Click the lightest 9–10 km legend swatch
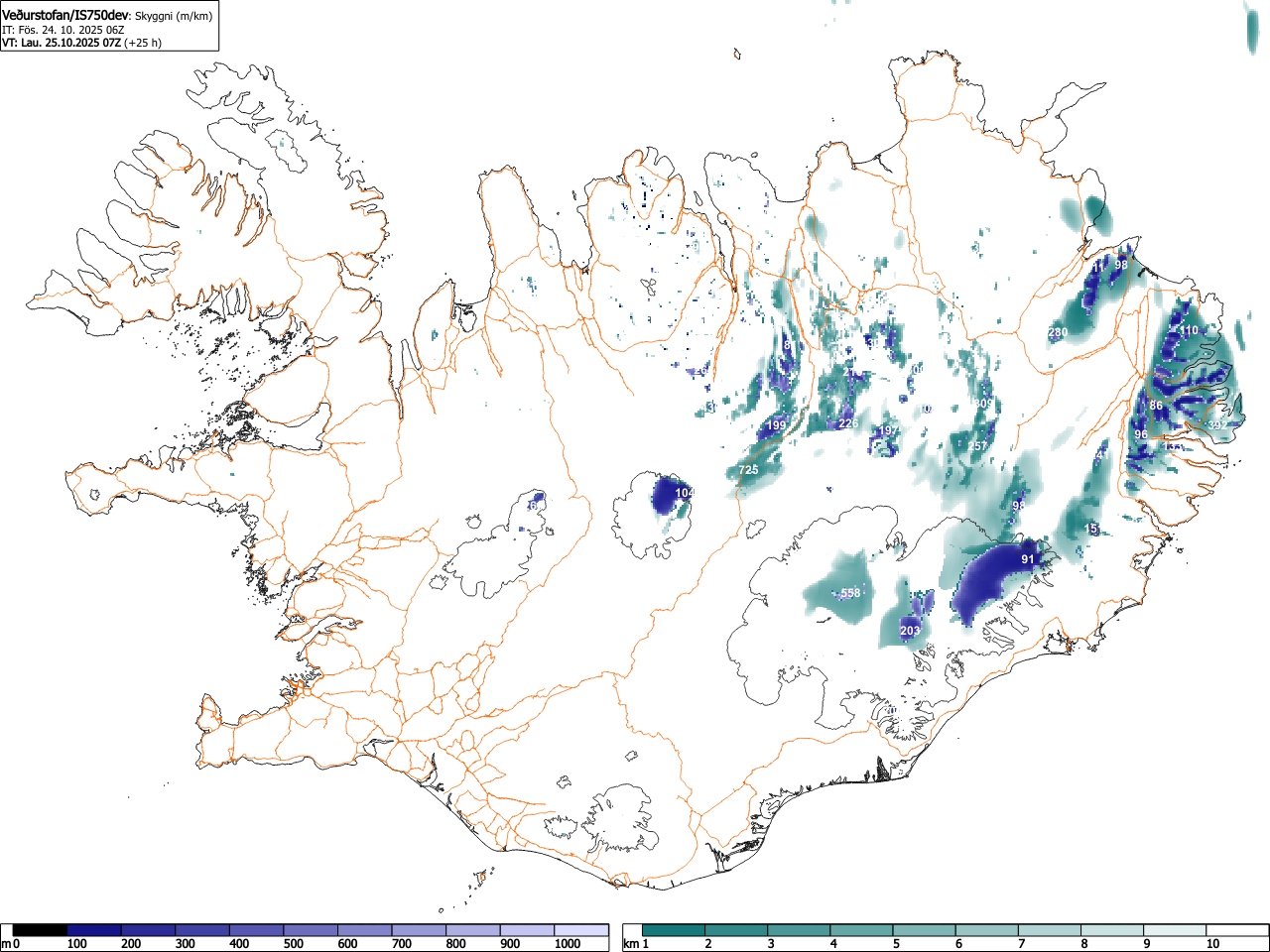1270x952 pixels. 1177,930
